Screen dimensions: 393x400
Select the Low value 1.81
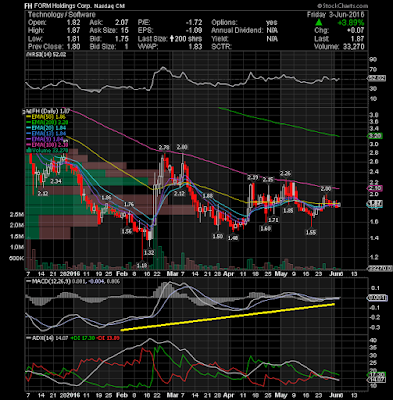coord(73,39)
